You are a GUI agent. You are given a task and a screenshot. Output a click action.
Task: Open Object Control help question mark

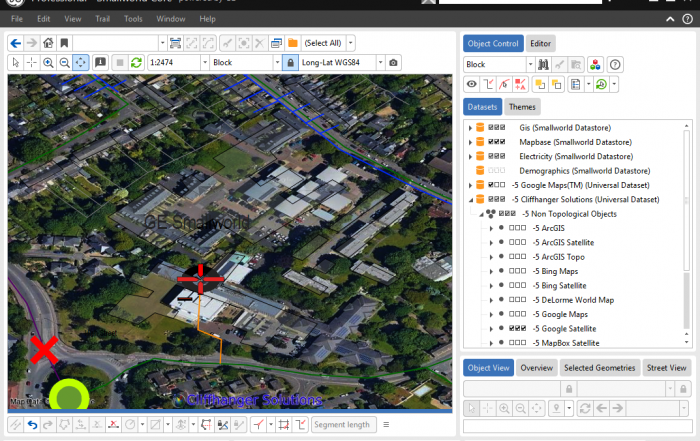pyautogui.click(x=615, y=65)
